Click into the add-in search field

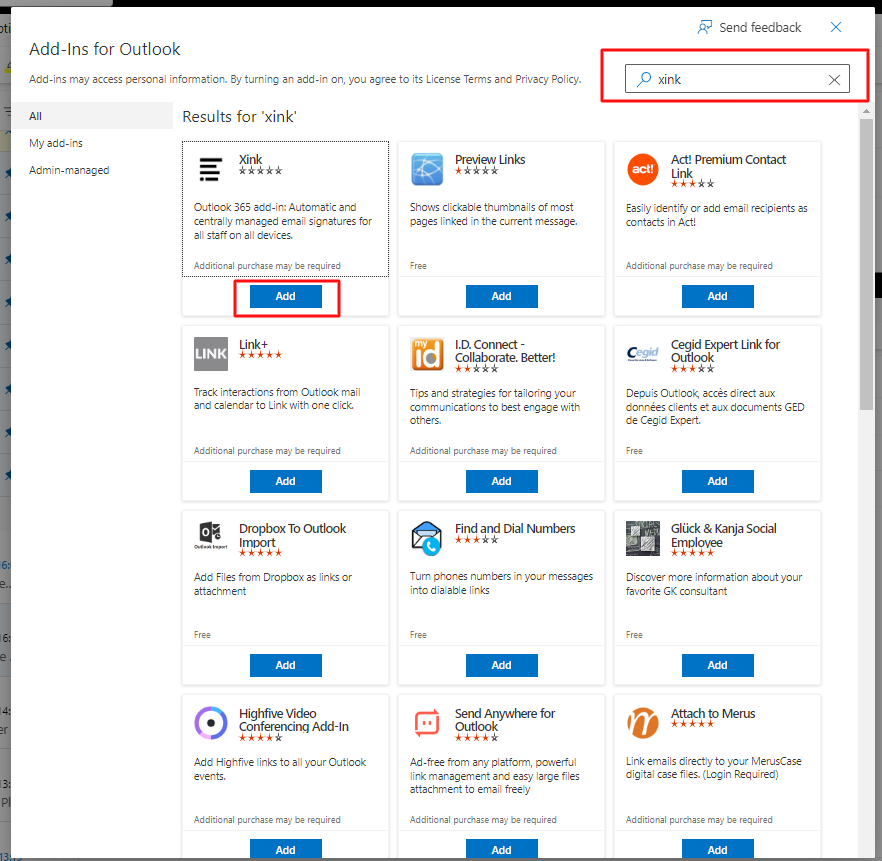click(x=737, y=79)
